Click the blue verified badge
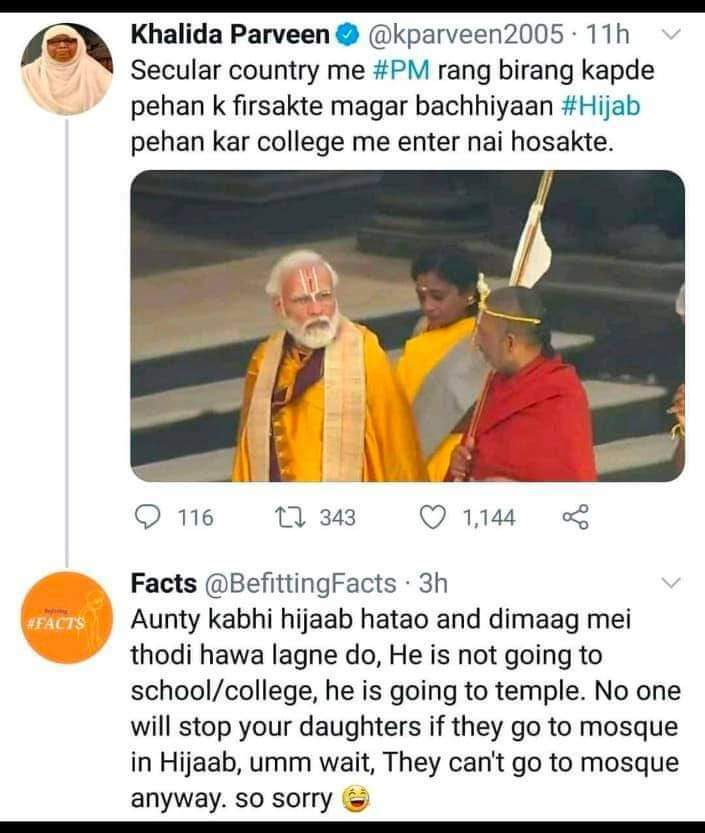Screen dimensions: 705x833 click(347, 35)
